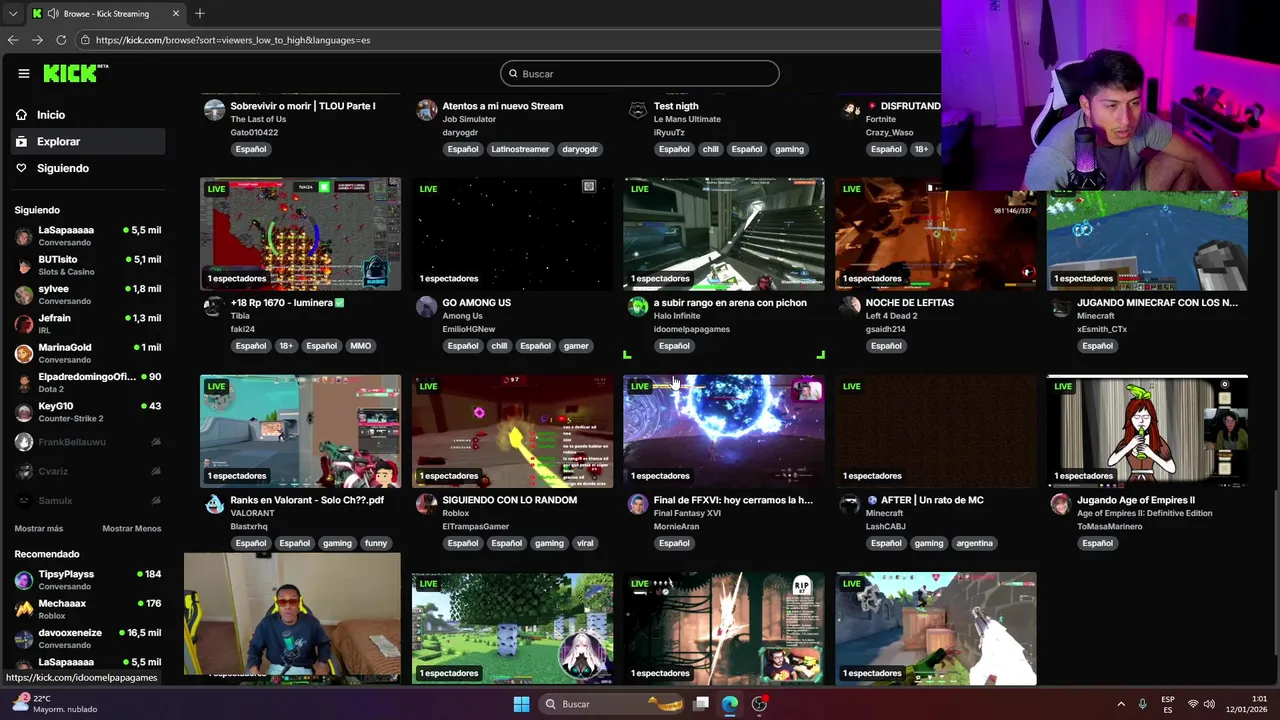Viewport: 1280px width, 720px height.
Task: Open MarinaGold's channel in the sidebar
Action: point(88,353)
